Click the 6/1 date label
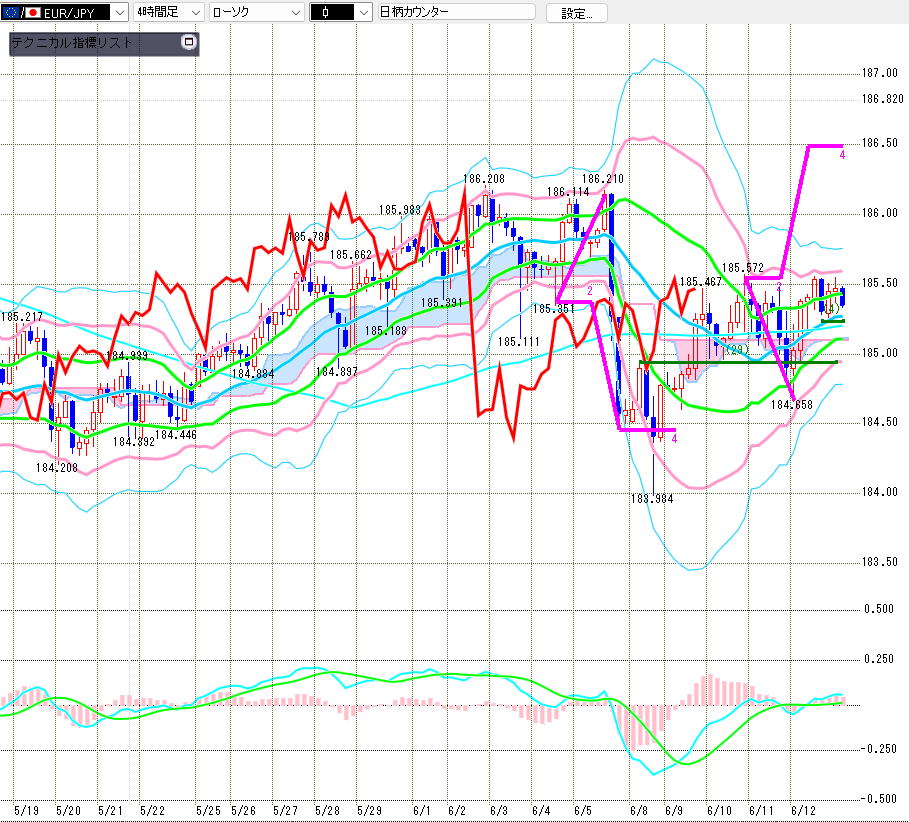The height and width of the screenshot is (822, 909). [x=421, y=810]
